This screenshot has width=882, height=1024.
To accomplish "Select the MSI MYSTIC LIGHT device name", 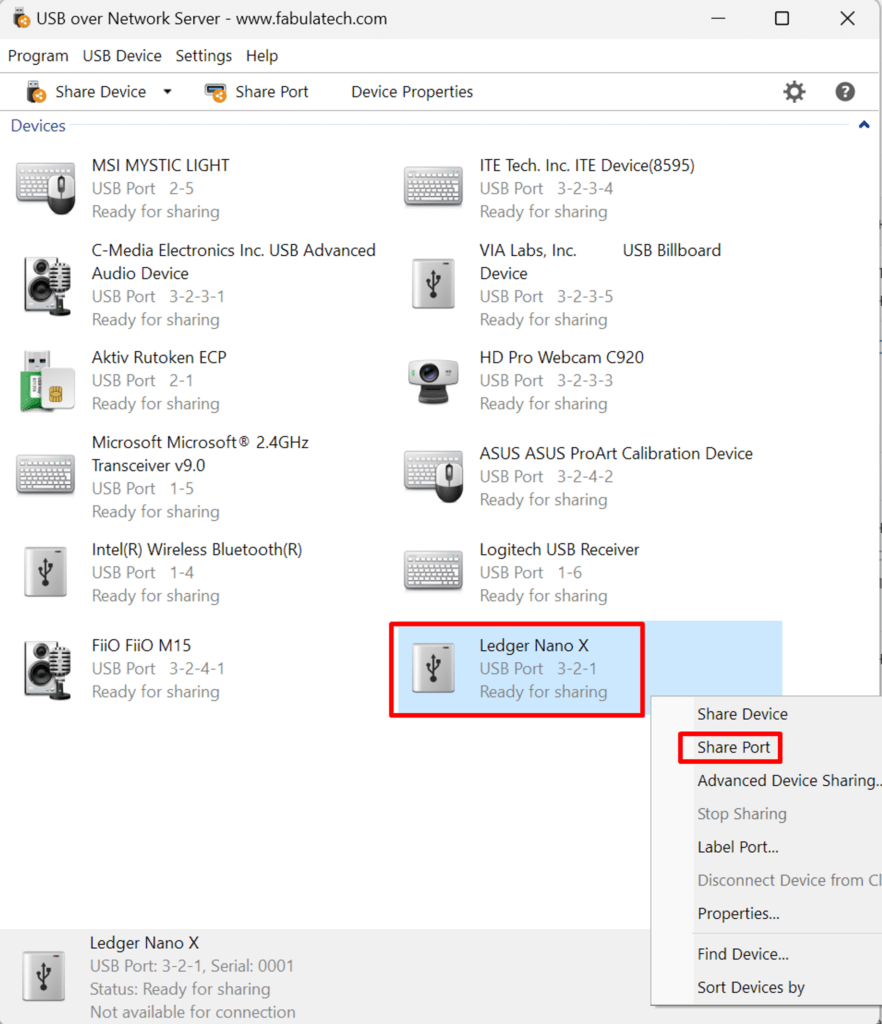I will pos(160,165).
